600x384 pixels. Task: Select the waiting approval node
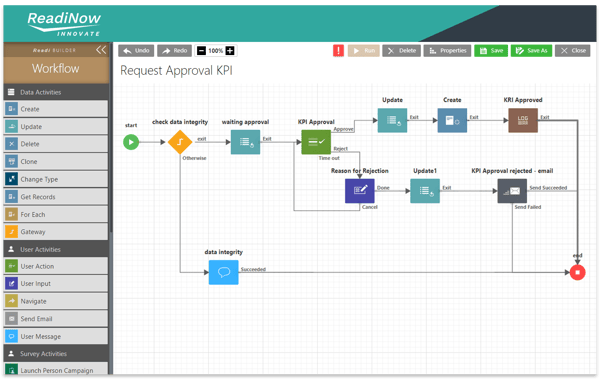tap(245, 142)
